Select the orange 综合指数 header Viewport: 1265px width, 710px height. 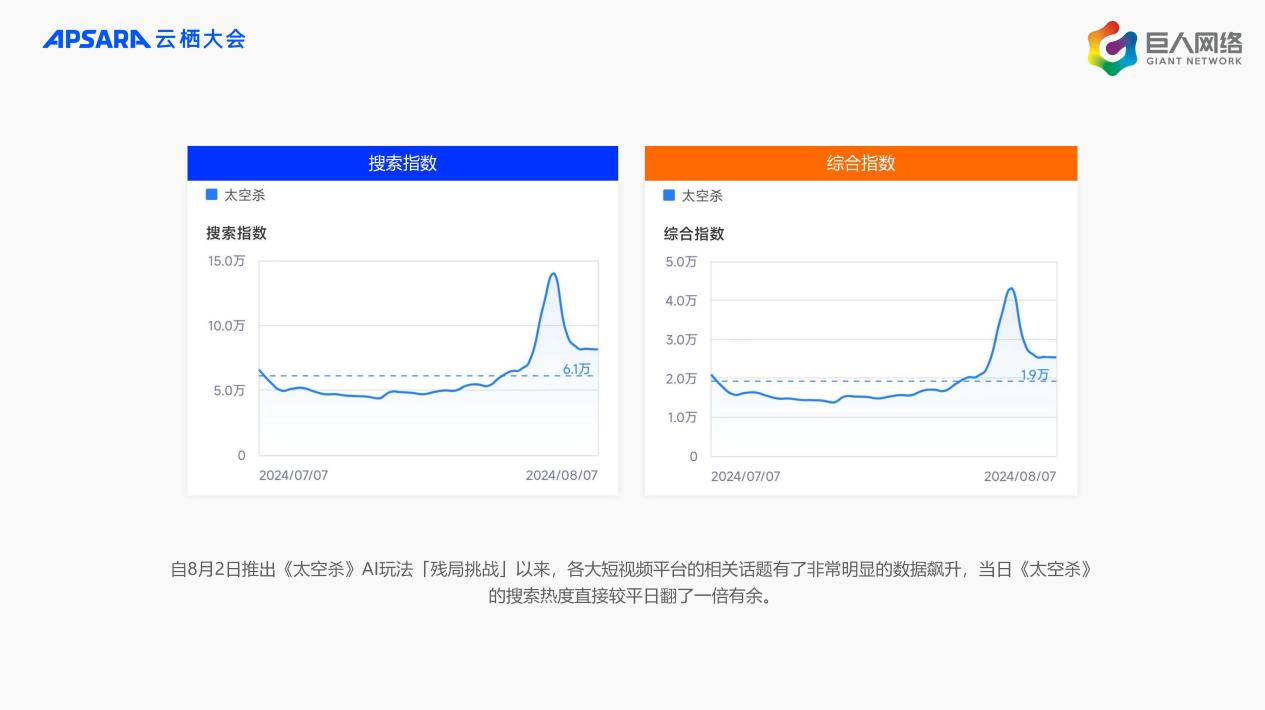861,163
